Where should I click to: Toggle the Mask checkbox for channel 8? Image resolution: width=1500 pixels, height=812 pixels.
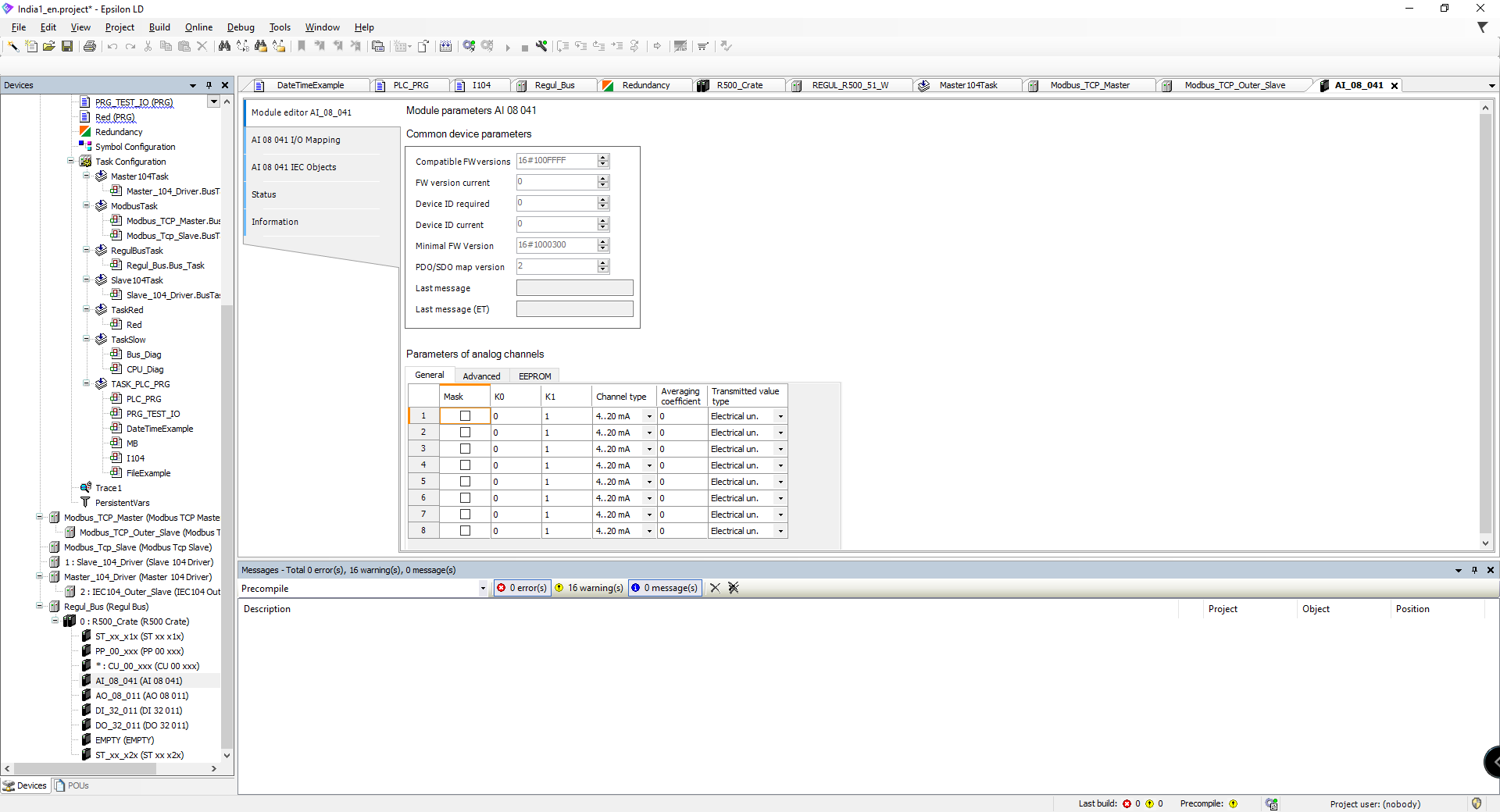click(x=465, y=530)
